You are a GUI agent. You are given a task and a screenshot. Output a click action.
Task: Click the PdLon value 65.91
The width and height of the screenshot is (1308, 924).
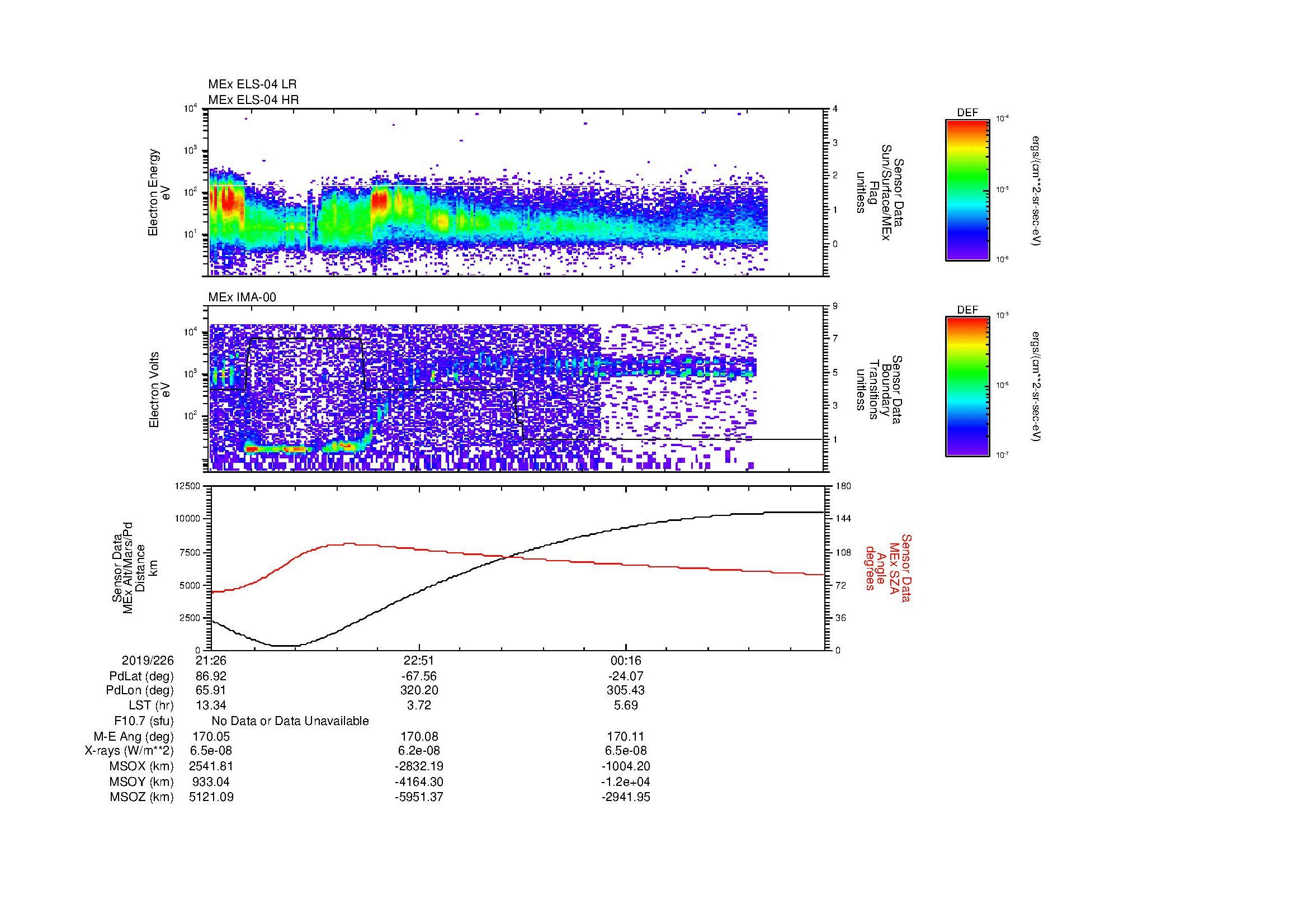[x=211, y=690]
